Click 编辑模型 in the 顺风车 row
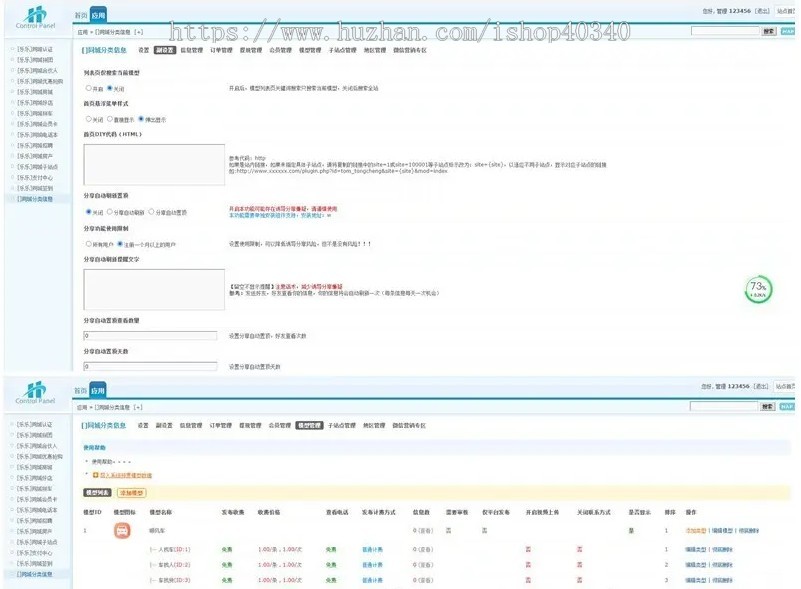This screenshot has width=801, height=589. click(722, 531)
